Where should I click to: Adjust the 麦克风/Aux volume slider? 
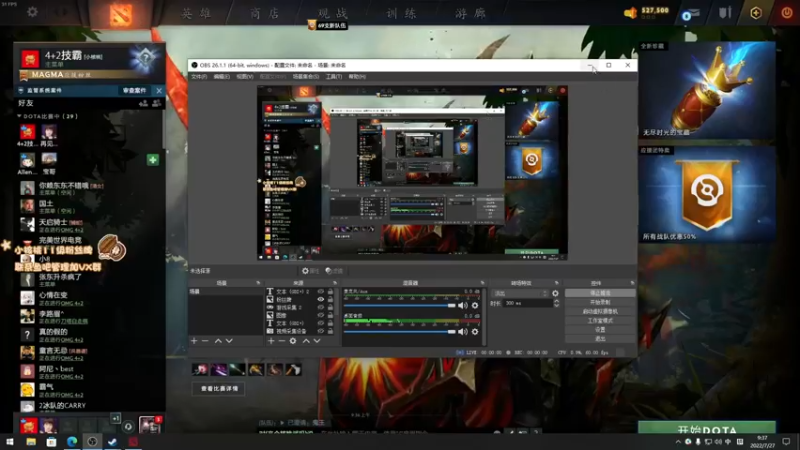pyautogui.click(x=399, y=306)
